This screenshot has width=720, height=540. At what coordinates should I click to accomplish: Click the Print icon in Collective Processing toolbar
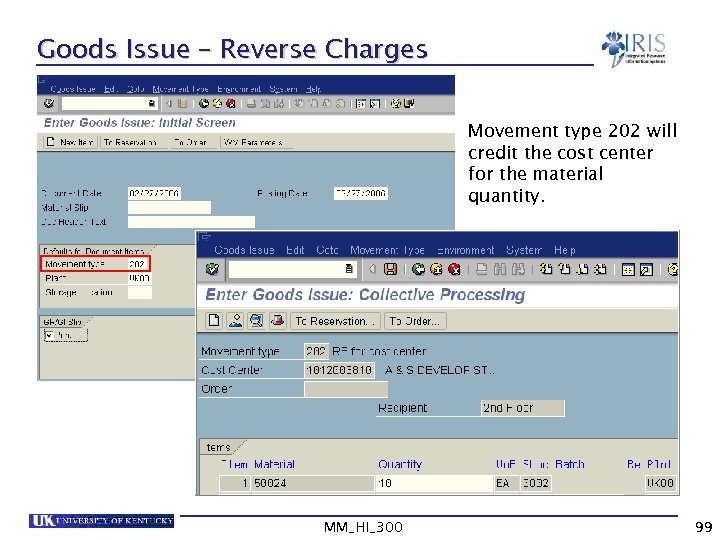tap(481, 269)
